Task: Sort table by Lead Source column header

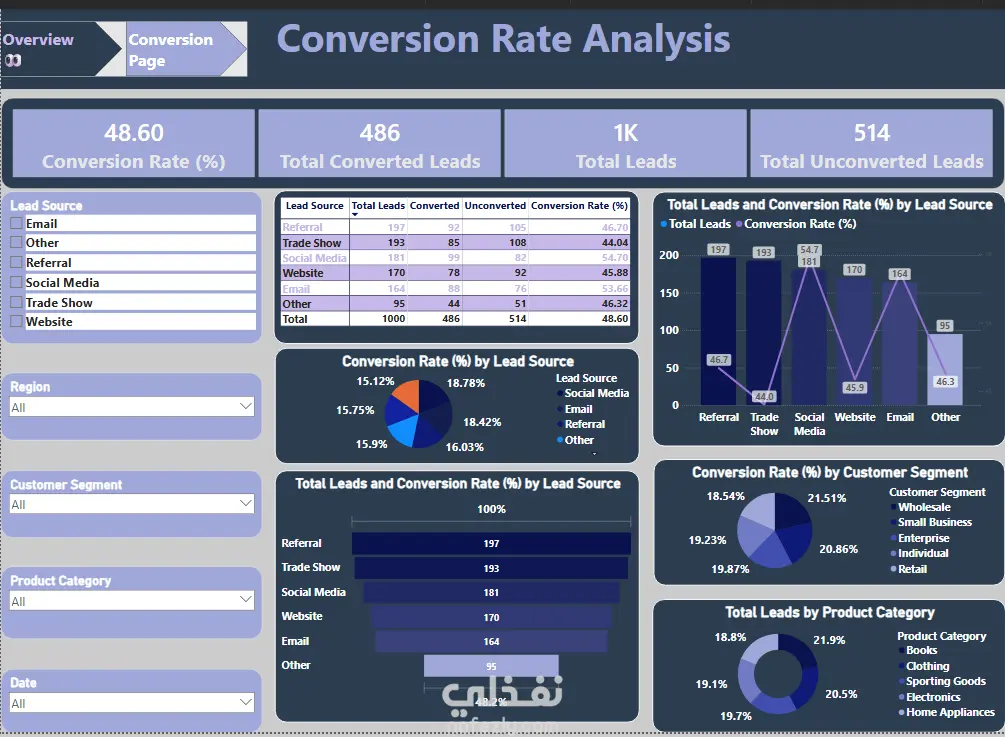Action: coord(315,206)
